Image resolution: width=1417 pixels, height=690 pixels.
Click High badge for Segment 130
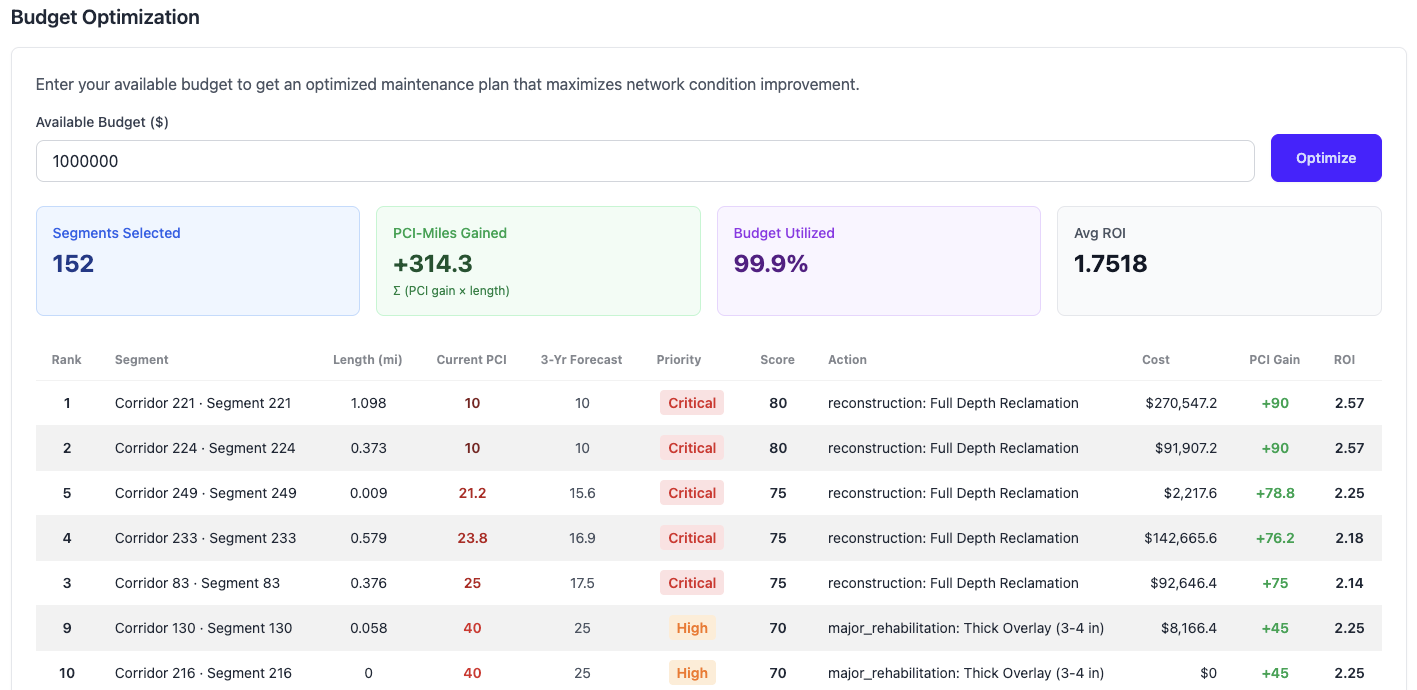pyautogui.click(x=692, y=628)
